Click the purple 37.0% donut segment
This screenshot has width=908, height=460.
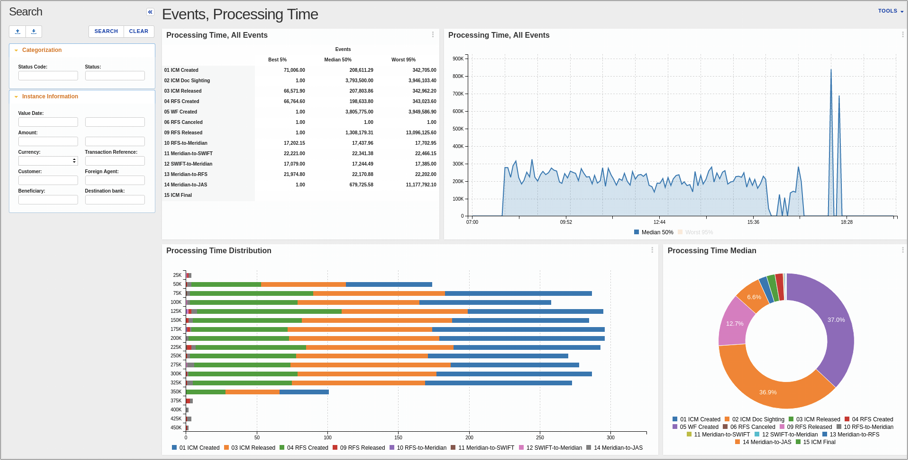tap(836, 320)
